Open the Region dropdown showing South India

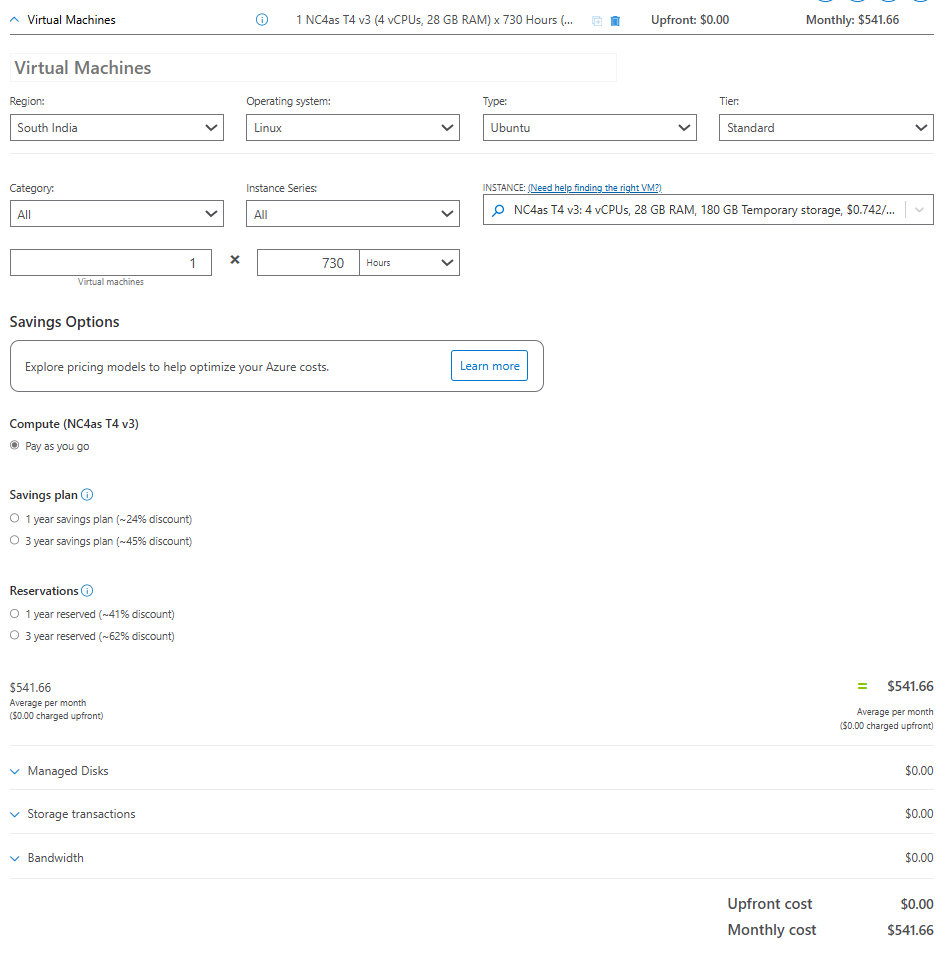[117, 128]
